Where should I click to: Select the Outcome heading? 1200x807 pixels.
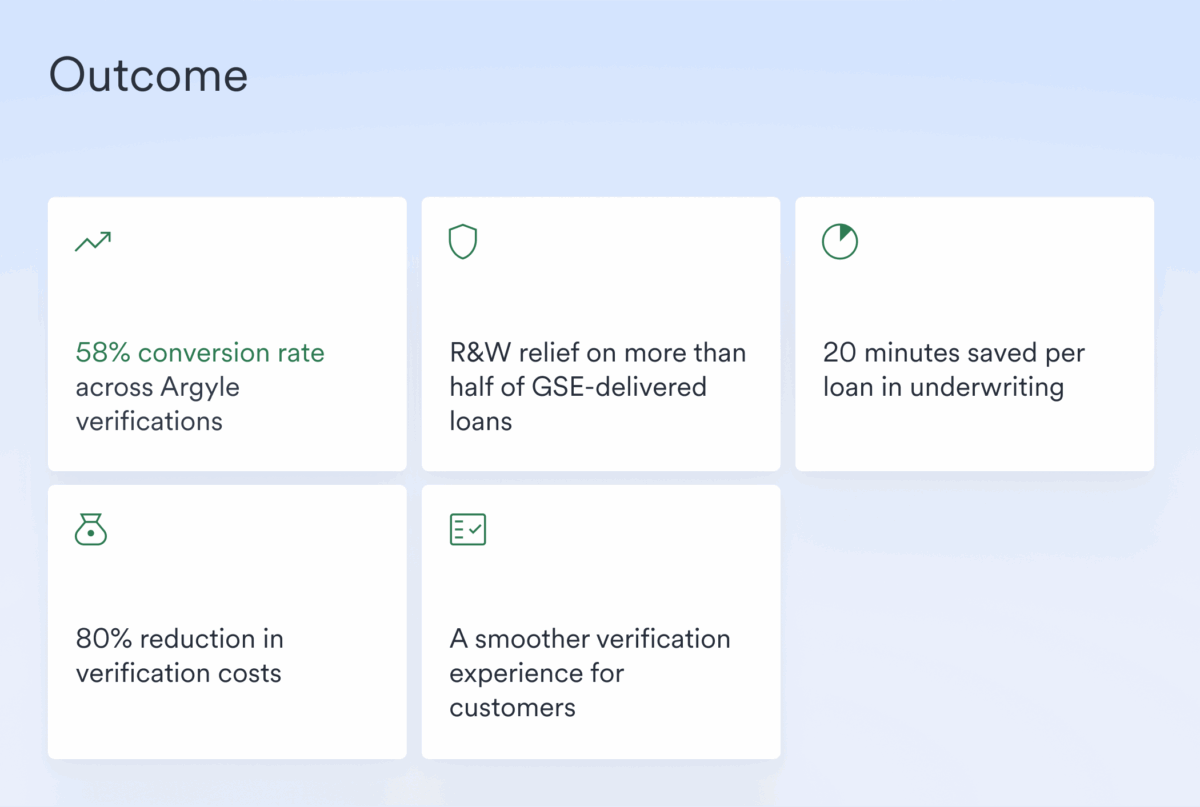(x=148, y=76)
